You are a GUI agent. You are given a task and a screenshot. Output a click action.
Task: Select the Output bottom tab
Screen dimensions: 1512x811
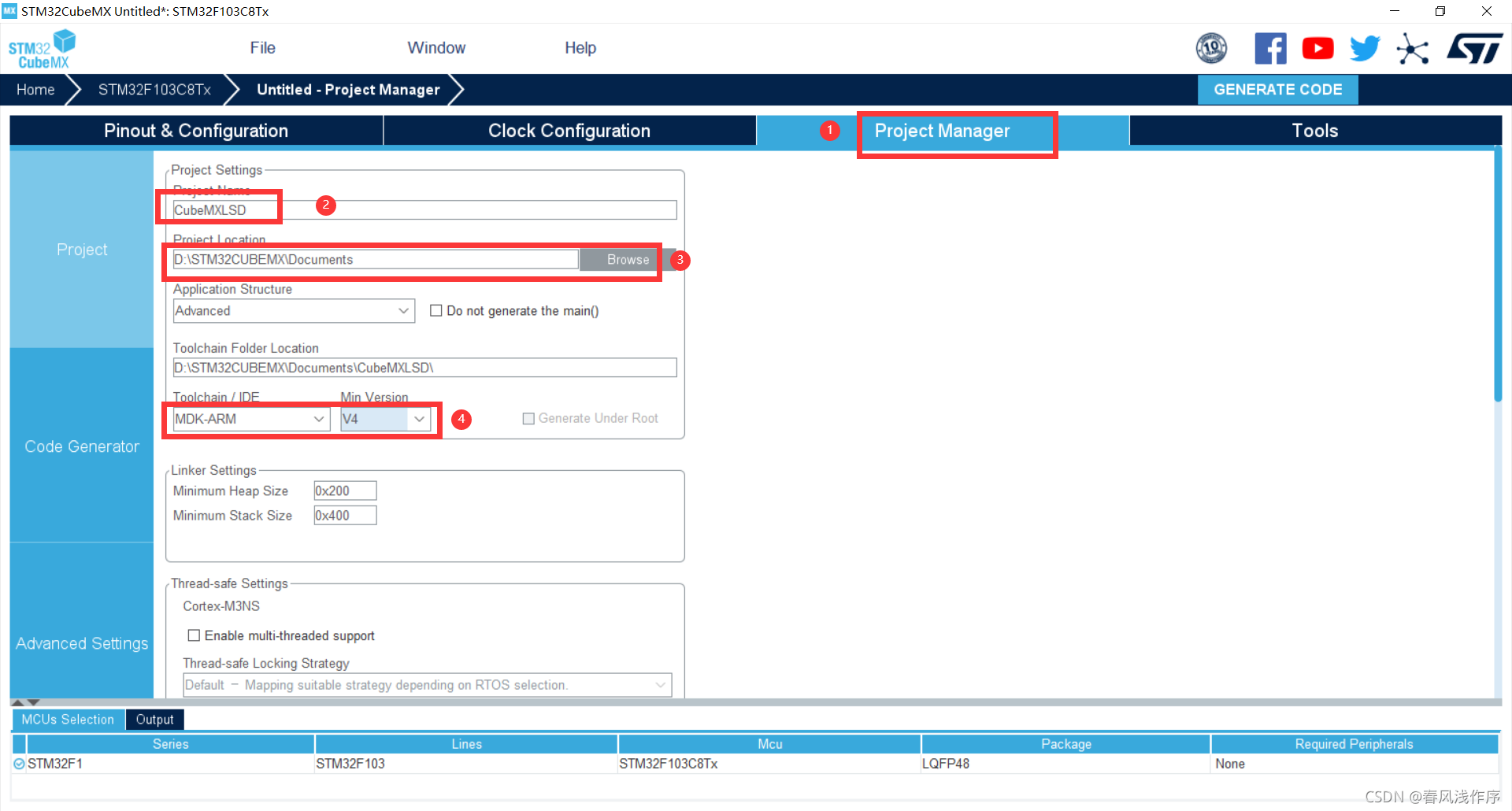pos(154,720)
